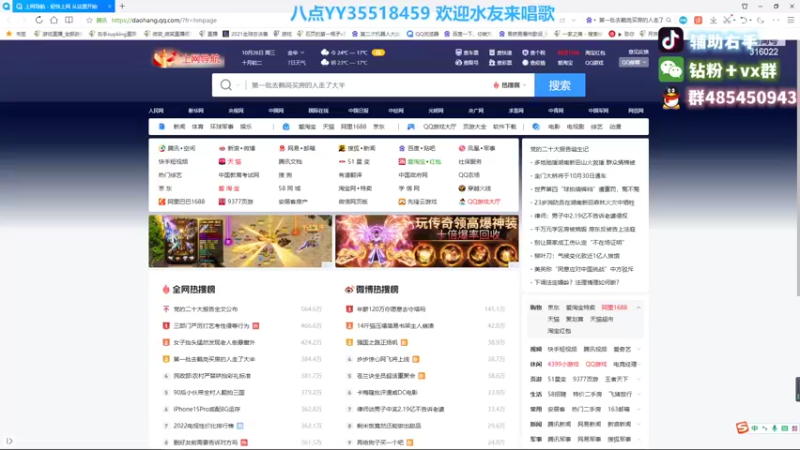Screen dimensions: 800x450
Task: Open the 7日天气 forecast link
Action: 296,63
